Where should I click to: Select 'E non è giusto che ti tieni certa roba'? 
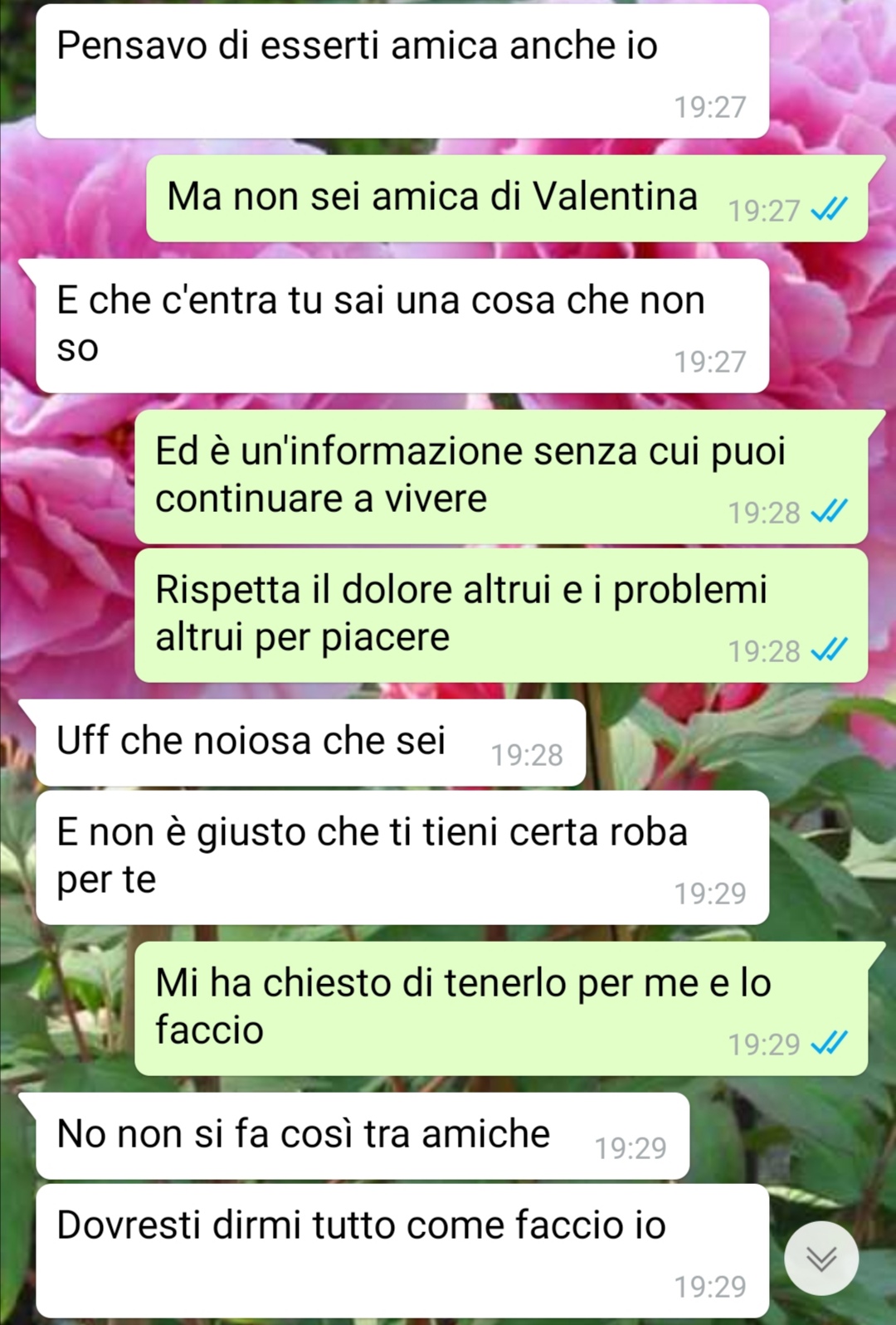402,857
